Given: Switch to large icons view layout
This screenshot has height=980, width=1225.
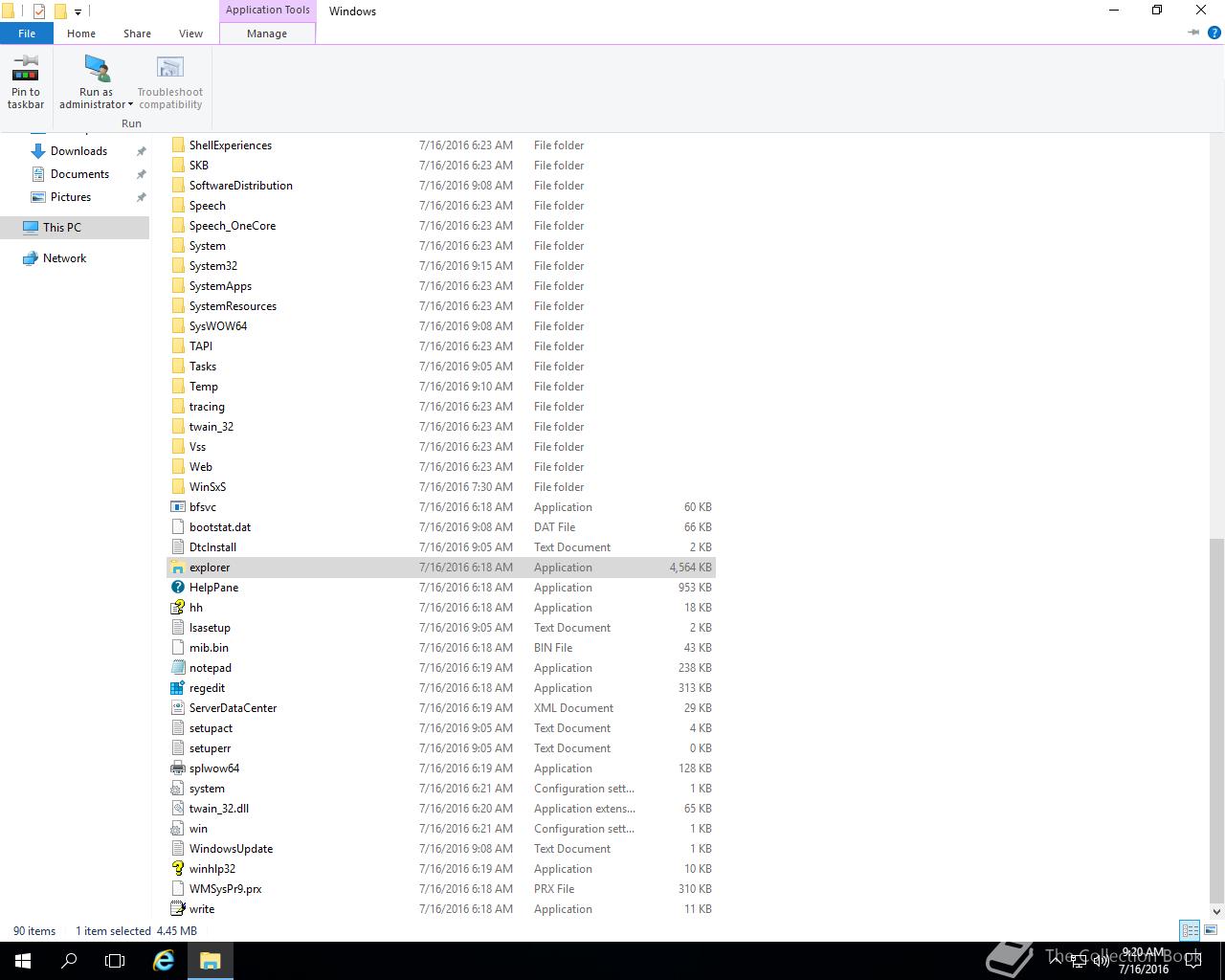Looking at the screenshot, I should [x=1212, y=930].
